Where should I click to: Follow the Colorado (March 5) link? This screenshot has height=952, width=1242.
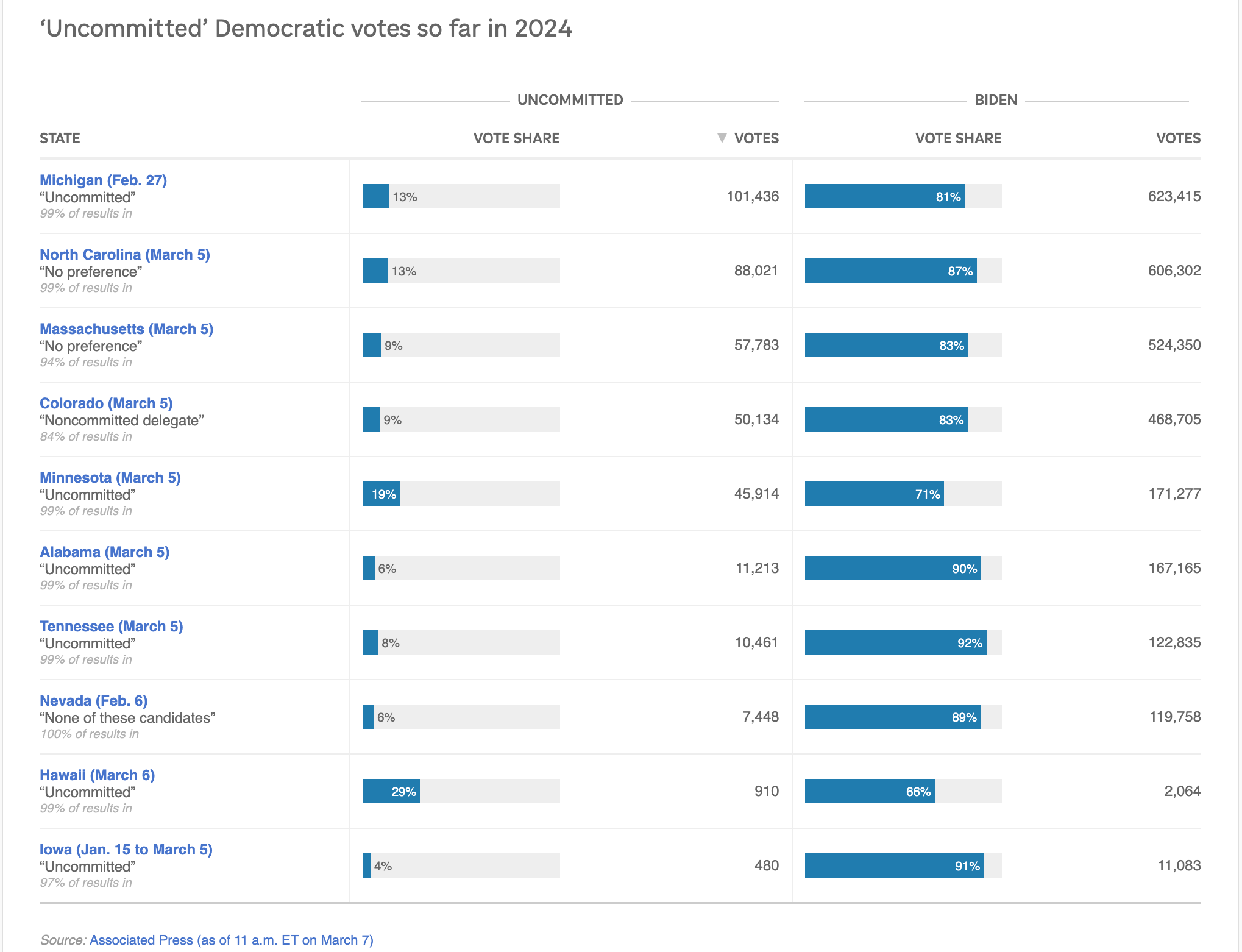106,403
